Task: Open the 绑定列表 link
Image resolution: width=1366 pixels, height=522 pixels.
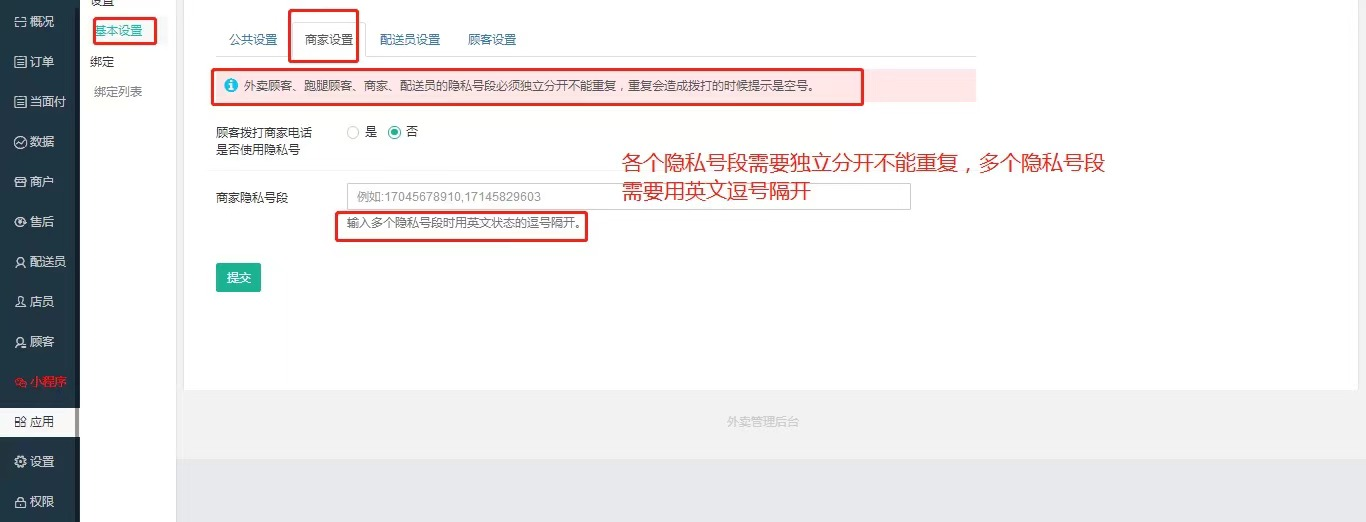Action: tap(118, 92)
